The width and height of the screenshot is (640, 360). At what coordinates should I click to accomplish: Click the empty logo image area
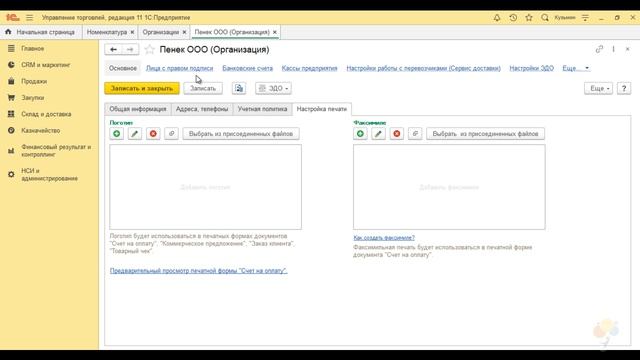(x=205, y=187)
